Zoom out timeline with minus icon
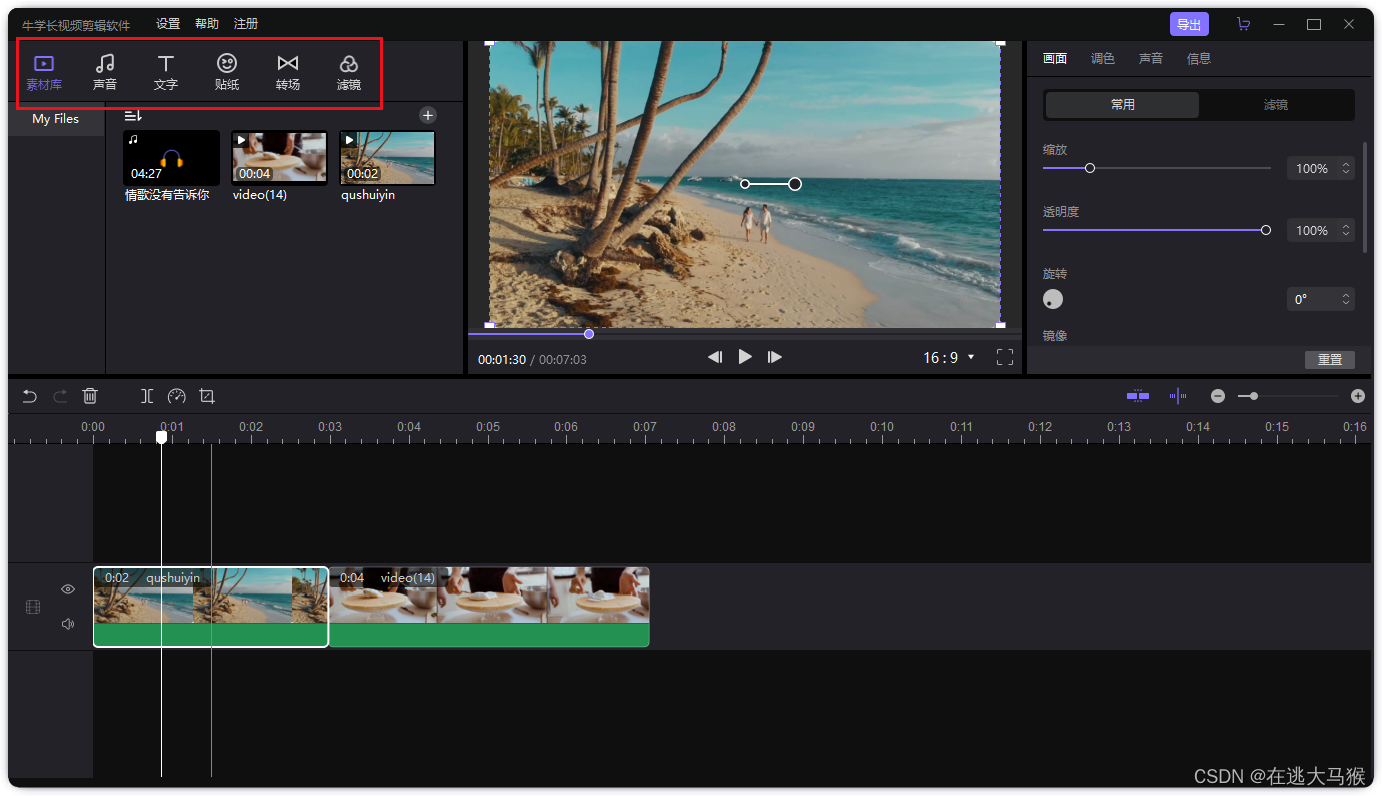This screenshot has height=796, width=1382. [x=1218, y=396]
